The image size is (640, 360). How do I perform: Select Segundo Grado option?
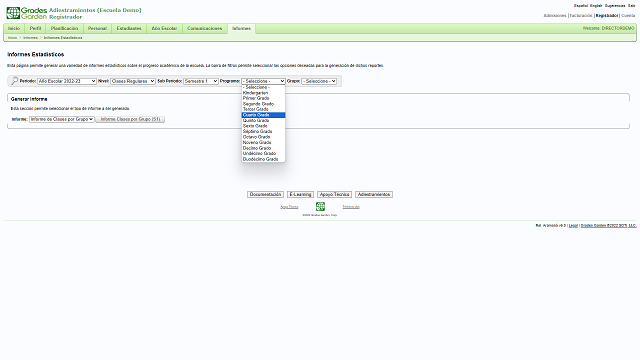263,104
